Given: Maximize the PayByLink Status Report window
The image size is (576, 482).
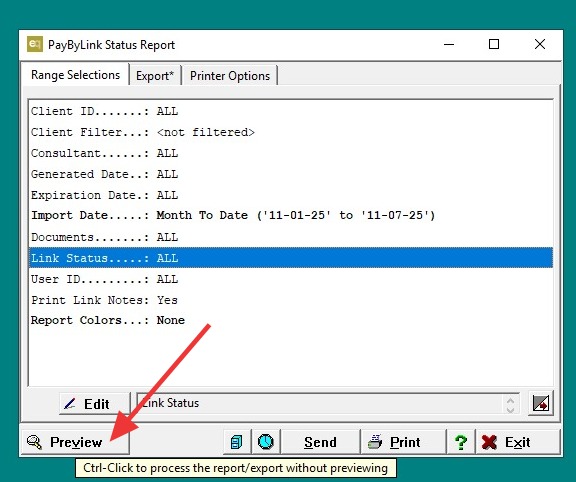Looking at the screenshot, I should (494, 44).
